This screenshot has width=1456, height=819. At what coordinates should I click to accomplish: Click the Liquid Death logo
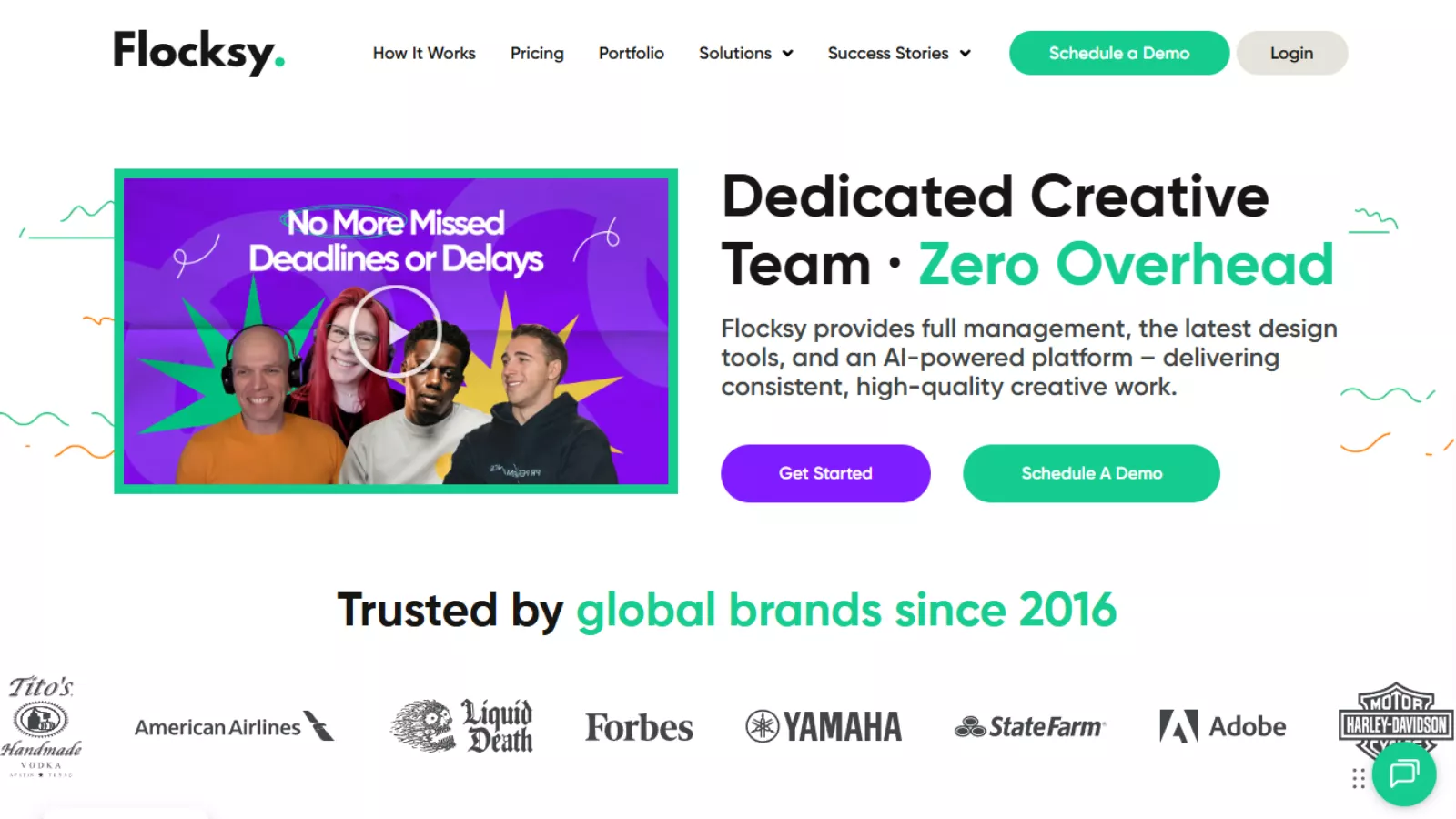[461, 725]
